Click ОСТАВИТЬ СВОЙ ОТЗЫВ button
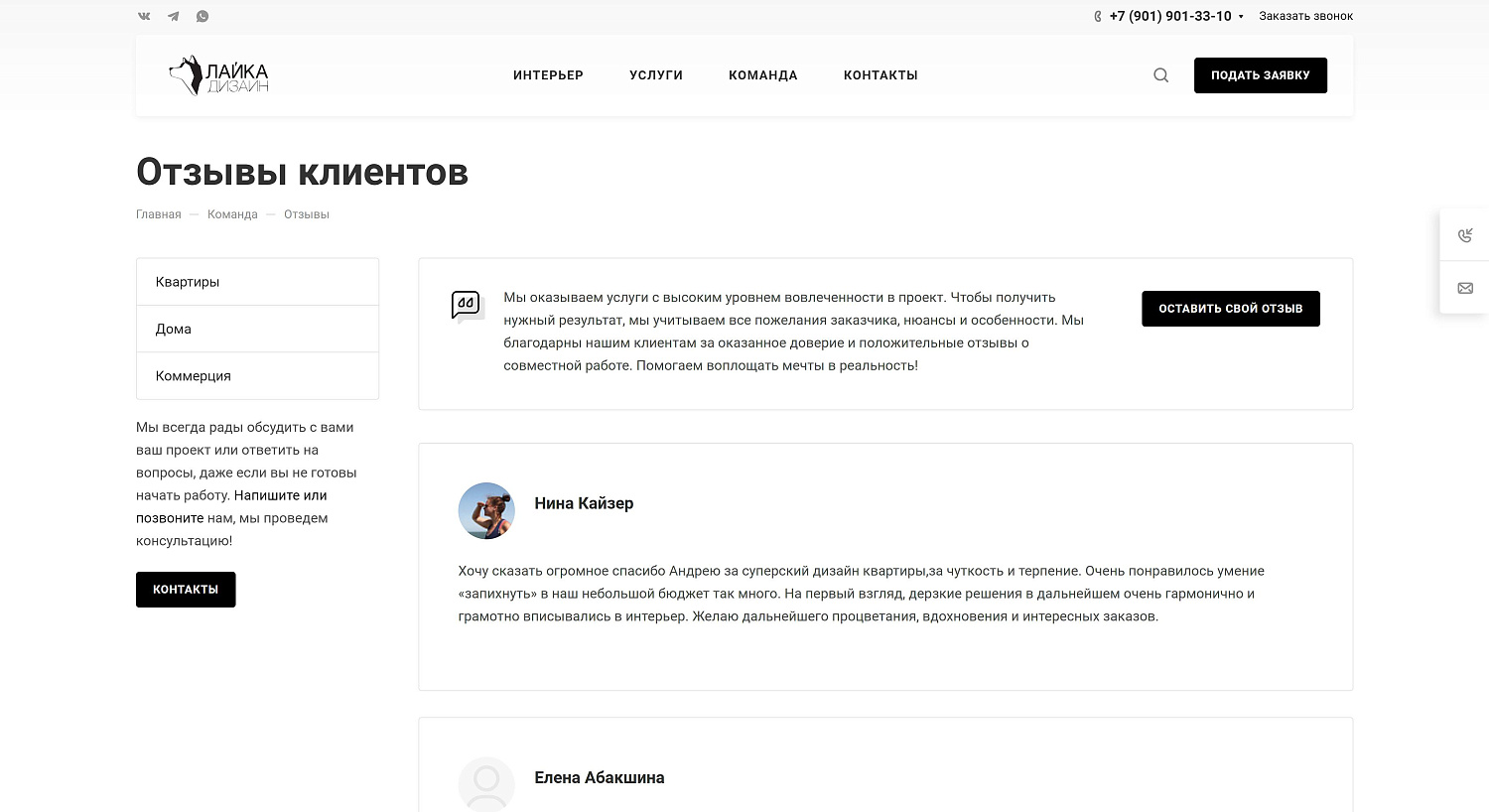The height and width of the screenshot is (812, 1489). (x=1230, y=308)
